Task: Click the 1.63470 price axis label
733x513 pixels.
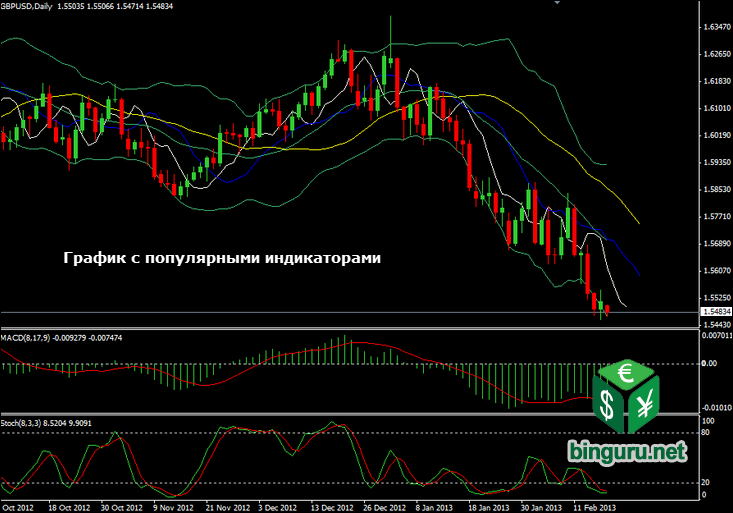Action: coord(717,27)
